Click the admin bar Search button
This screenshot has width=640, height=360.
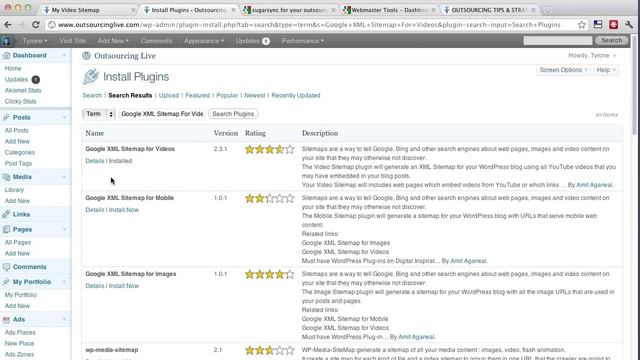click(611, 40)
